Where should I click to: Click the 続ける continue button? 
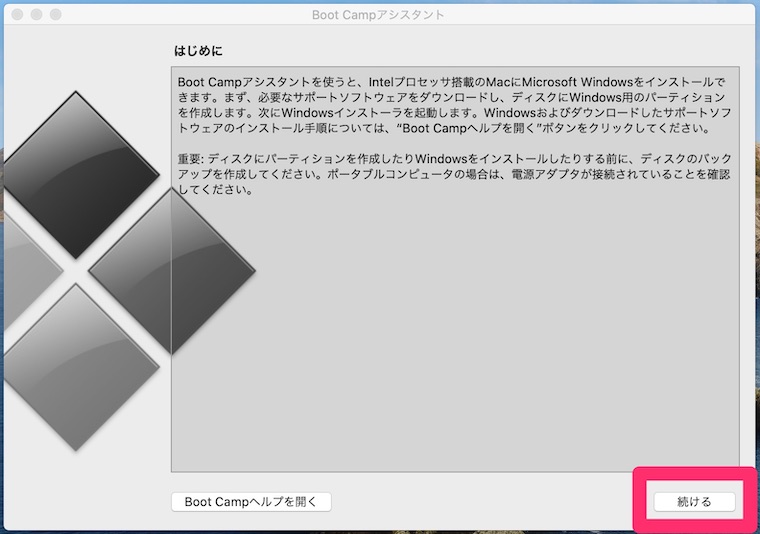click(x=694, y=502)
